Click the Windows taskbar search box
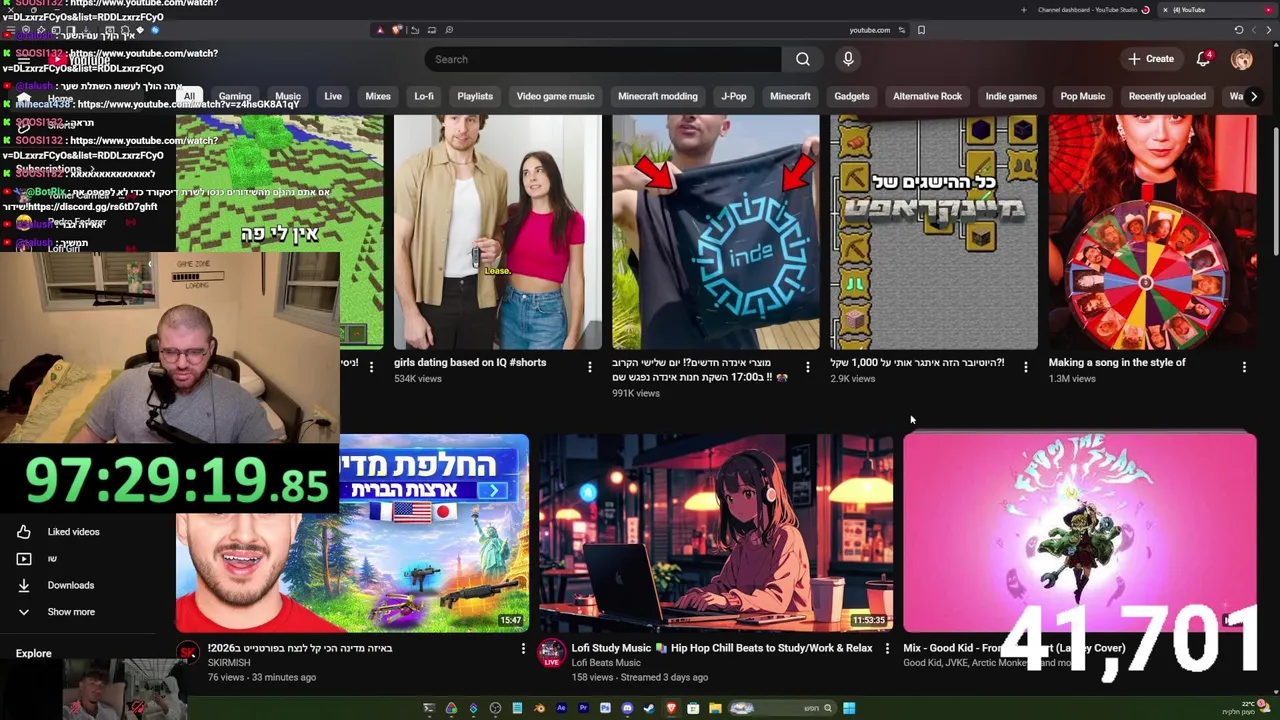 point(783,708)
